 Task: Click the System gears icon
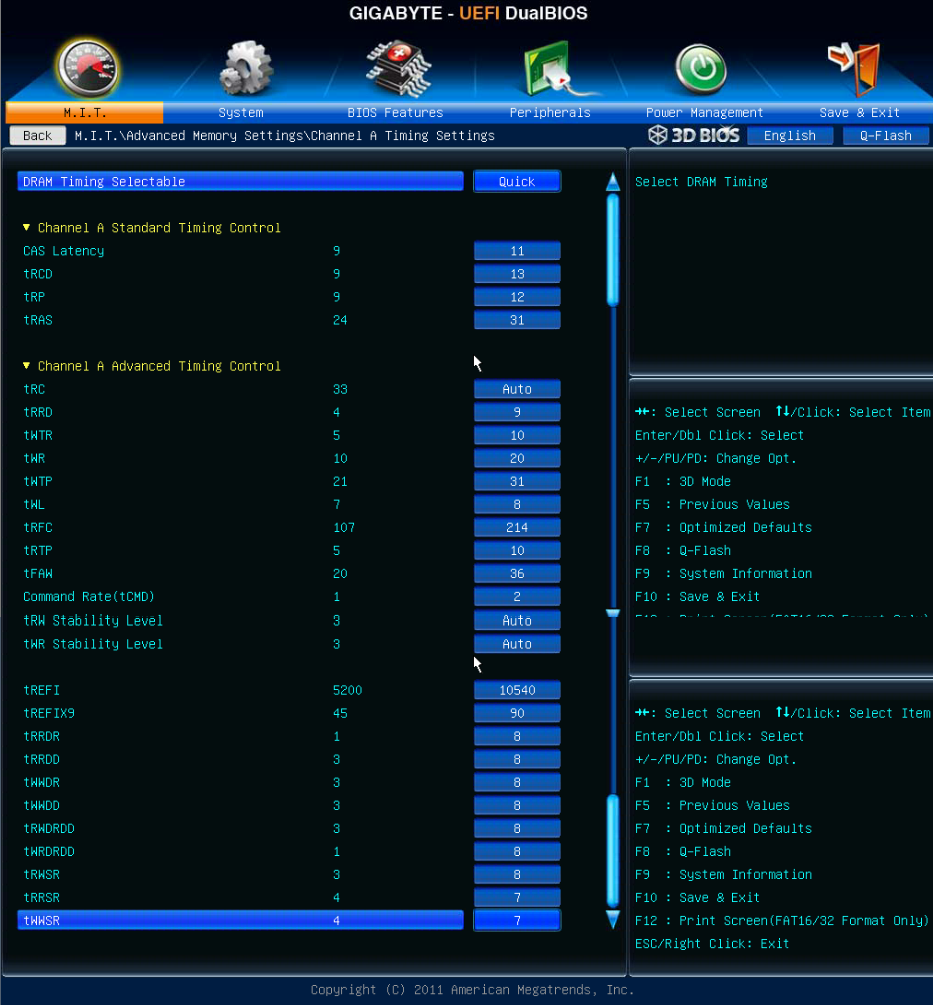pyautogui.click(x=246, y=67)
